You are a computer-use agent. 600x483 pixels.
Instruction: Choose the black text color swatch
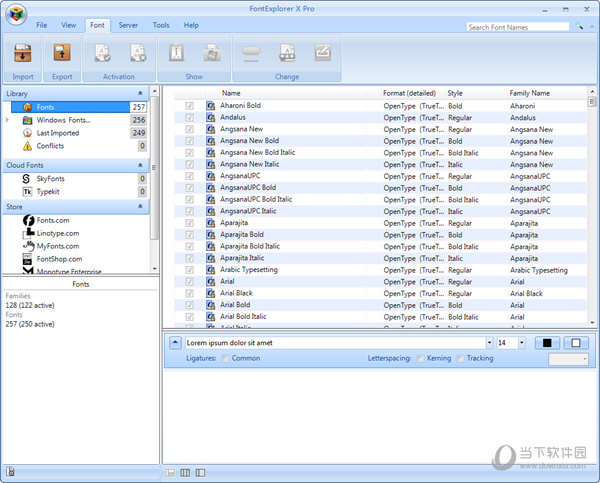tap(547, 343)
